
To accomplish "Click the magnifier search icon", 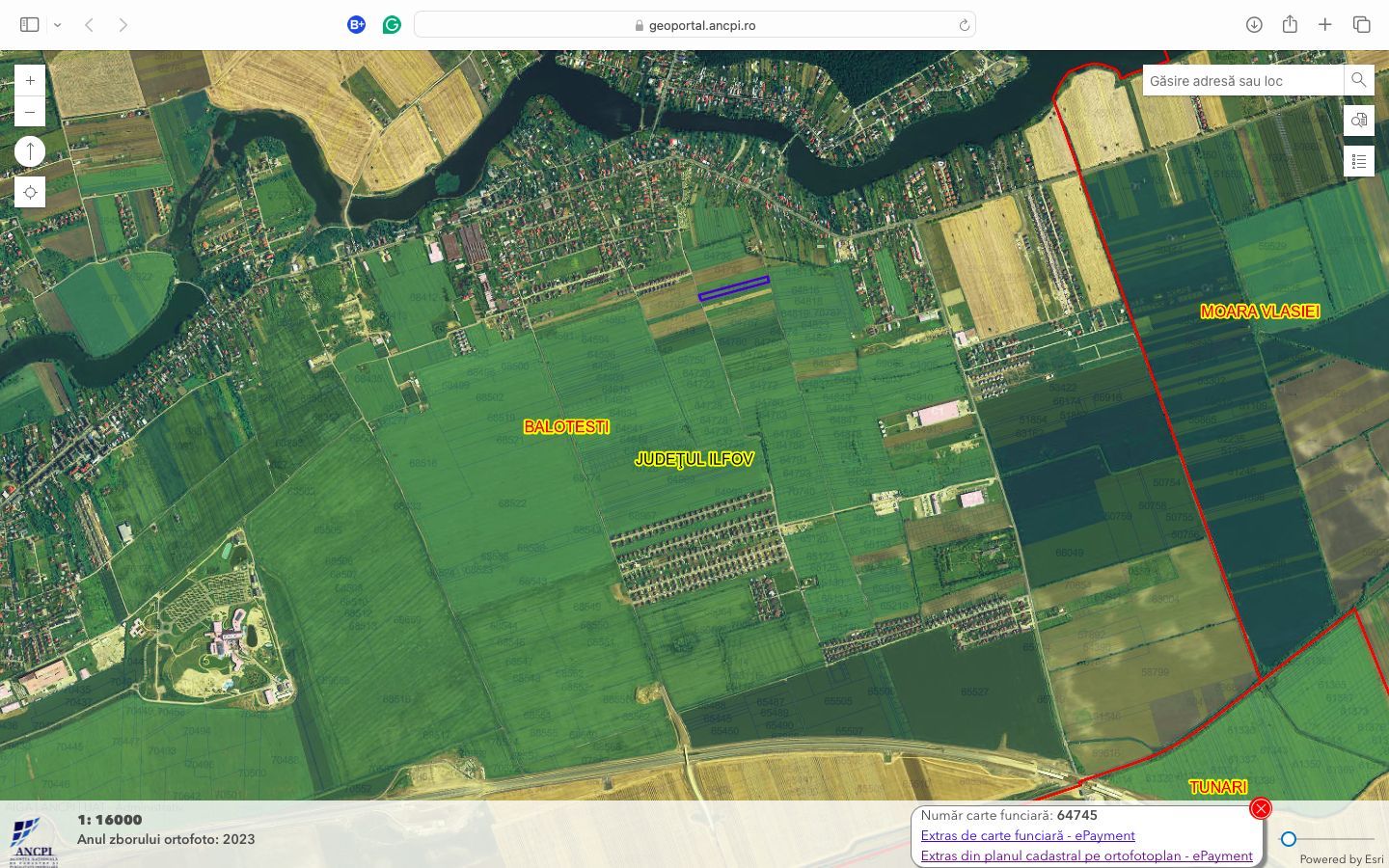I will pyautogui.click(x=1358, y=80).
